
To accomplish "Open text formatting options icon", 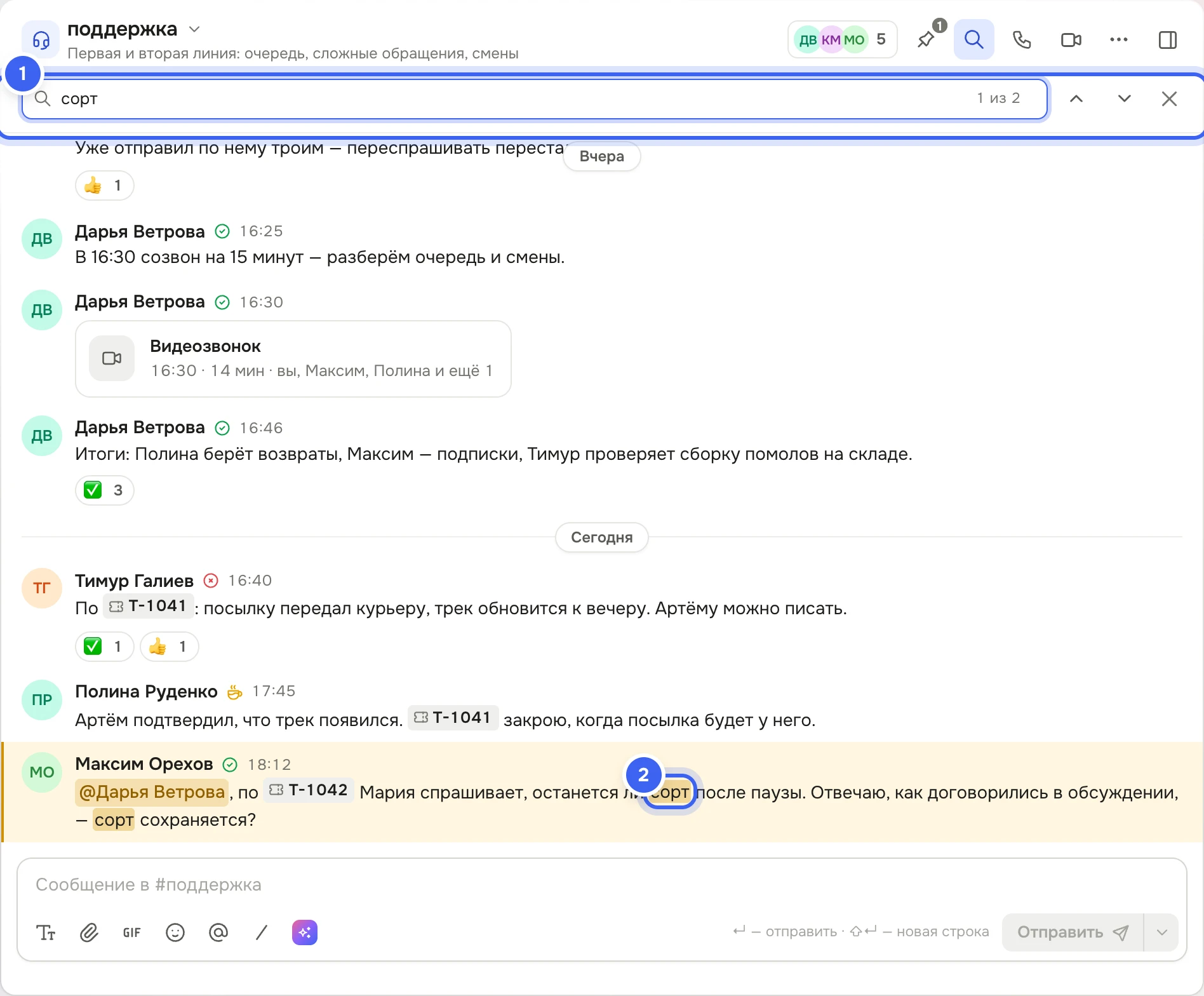I will pyautogui.click(x=46, y=932).
